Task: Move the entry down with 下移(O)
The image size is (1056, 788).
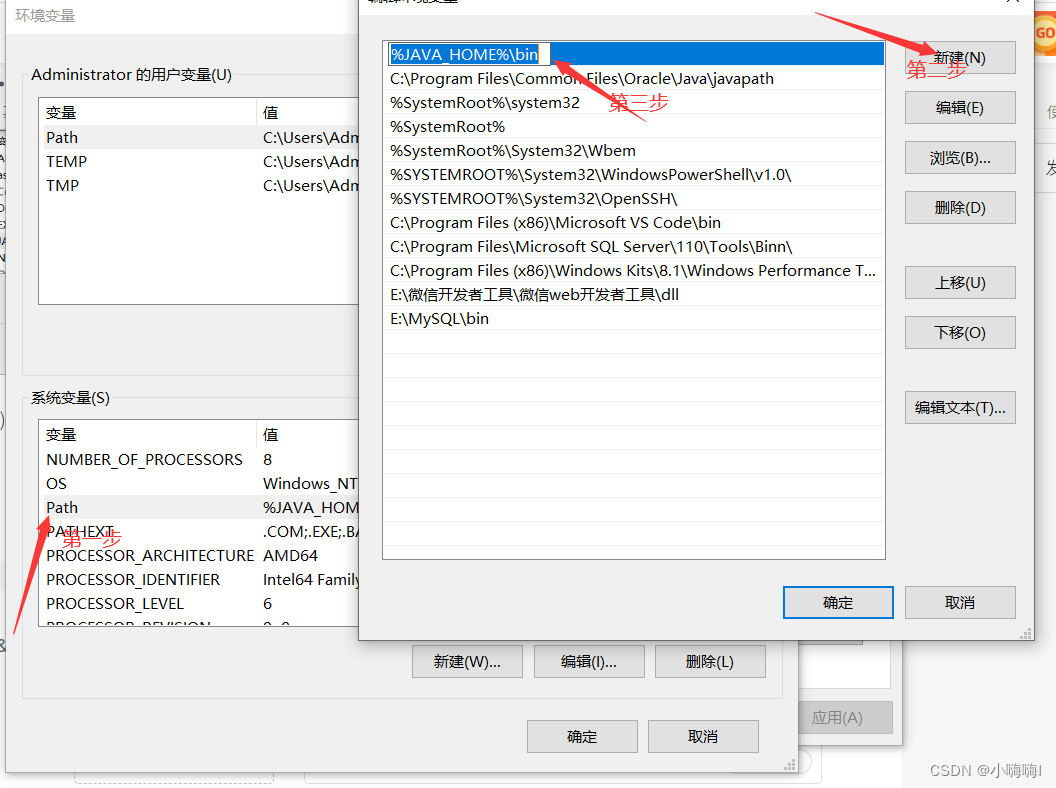Action: coord(959,332)
